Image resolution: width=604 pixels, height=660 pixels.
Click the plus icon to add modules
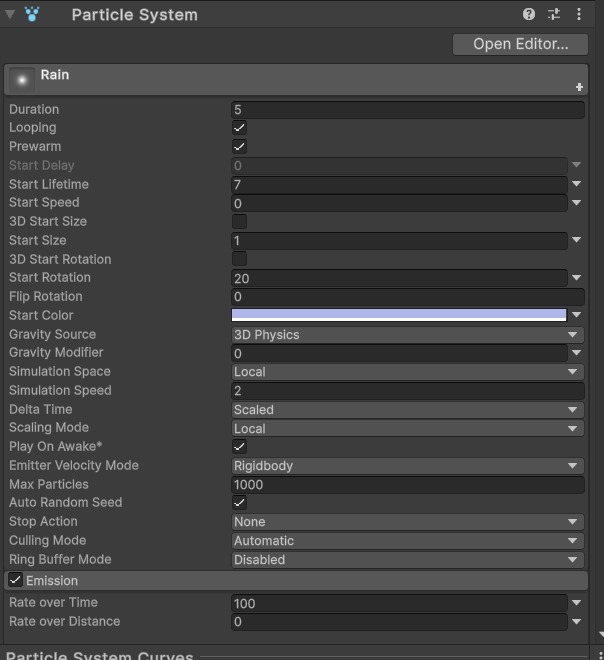tap(579, 87)
